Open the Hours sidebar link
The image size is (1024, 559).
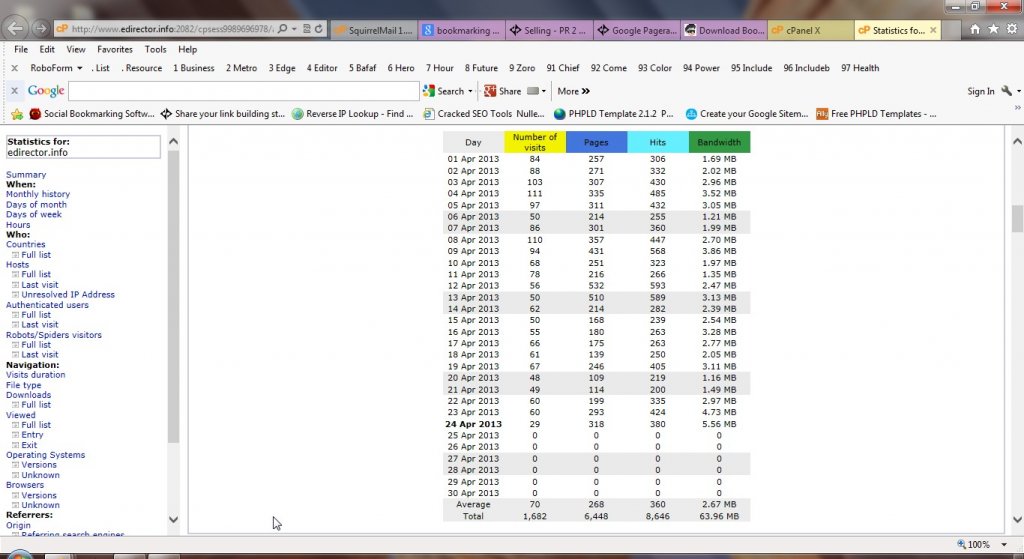(18, 225)
